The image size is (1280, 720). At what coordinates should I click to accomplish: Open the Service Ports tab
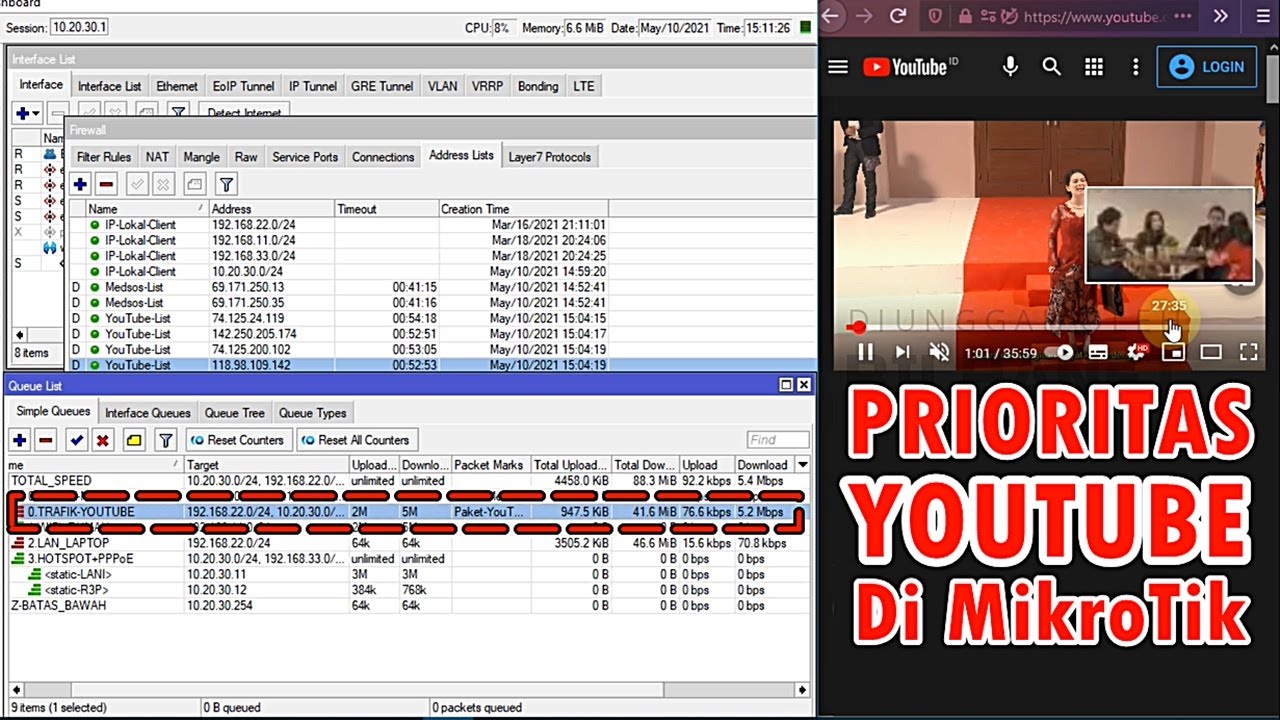point(305,157)
